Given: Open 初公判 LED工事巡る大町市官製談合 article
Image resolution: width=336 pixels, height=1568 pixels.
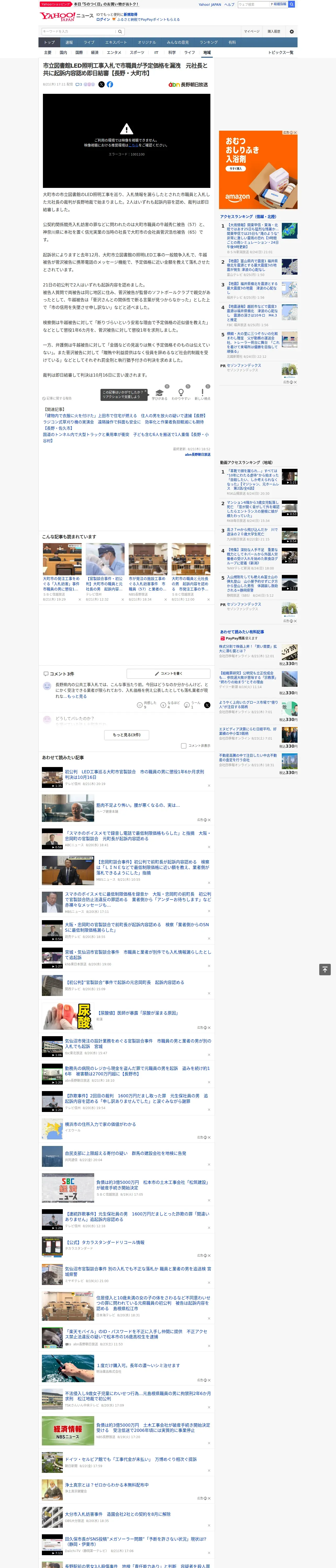Looking at the screenshot, I should tap(135, 774).
